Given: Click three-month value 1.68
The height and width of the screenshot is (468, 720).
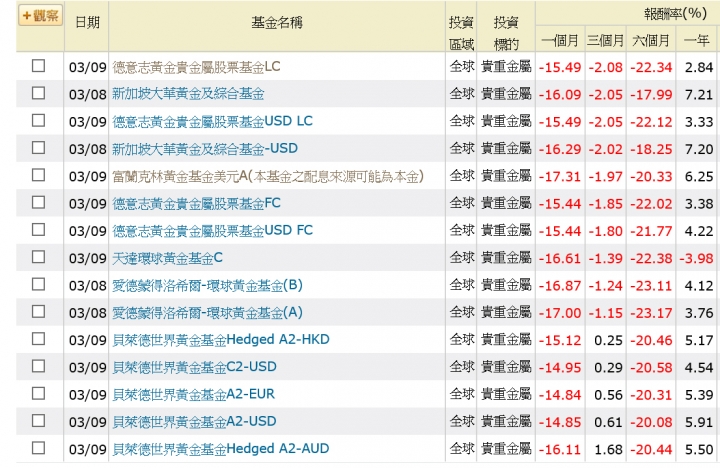Looking at the screenshot, I should tap(608, 450).
